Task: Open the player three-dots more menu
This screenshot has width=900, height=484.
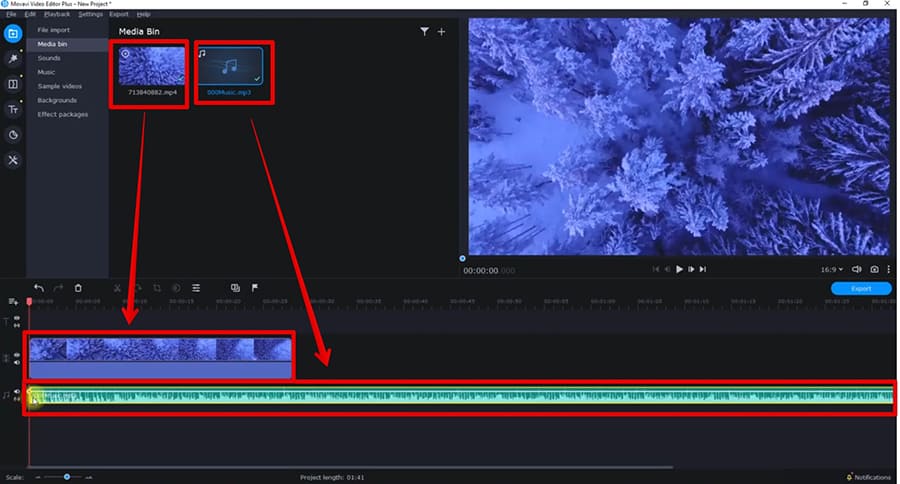Action: click(889, 269)
